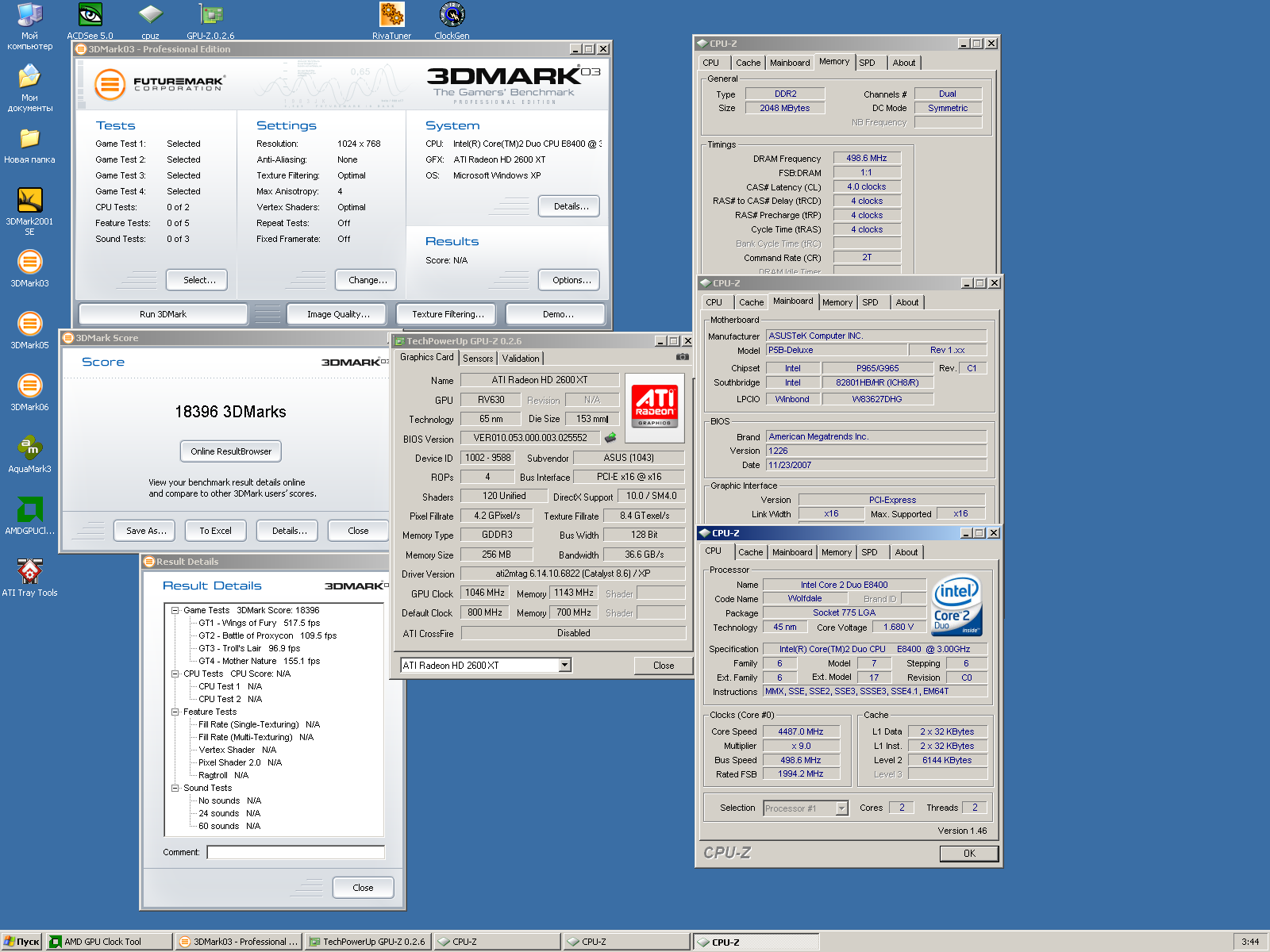Open the ATI Tray Tools desktop icon
The width and height of the screenshot is (1270, 952).
pyautogui.click(x=29, y=578)
